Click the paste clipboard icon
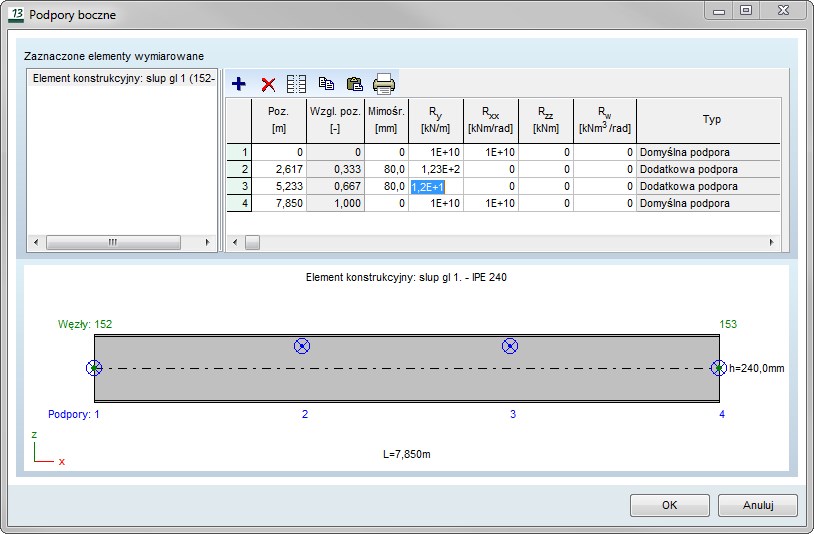This screenshot has width=814, height=534. tap(354, 84)
